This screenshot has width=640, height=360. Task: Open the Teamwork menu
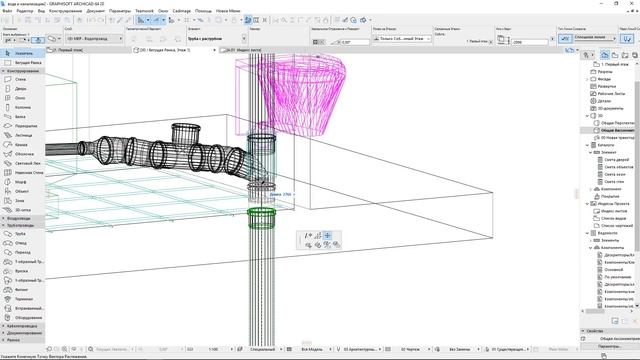click(144, 11)
